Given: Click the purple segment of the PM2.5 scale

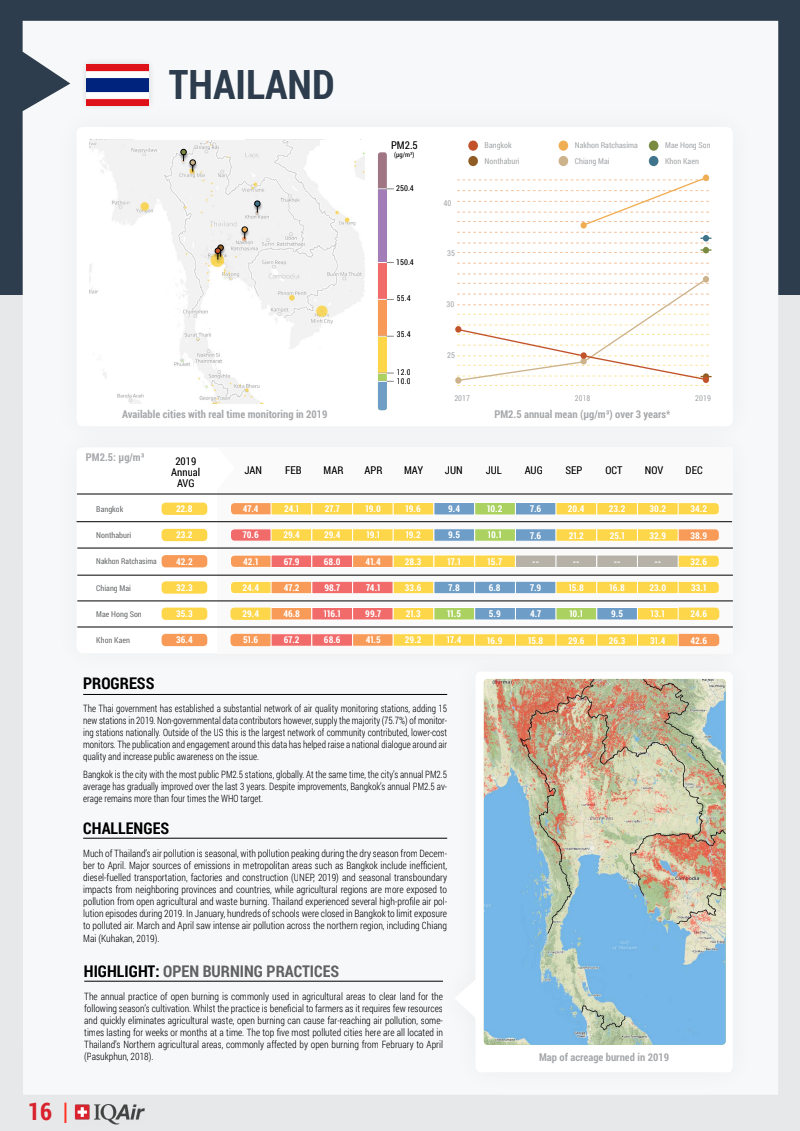Looking at the screenshot, I should click(x=383, y=225).
